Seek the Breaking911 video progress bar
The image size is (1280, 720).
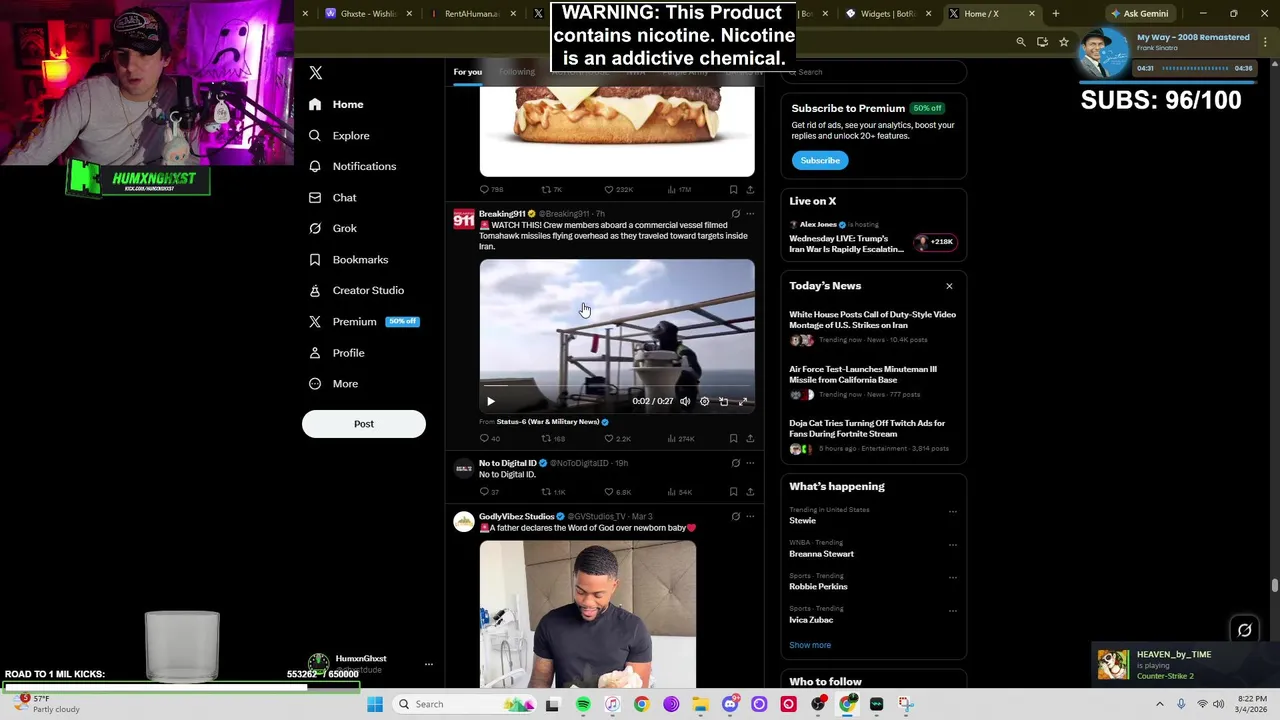617,385
